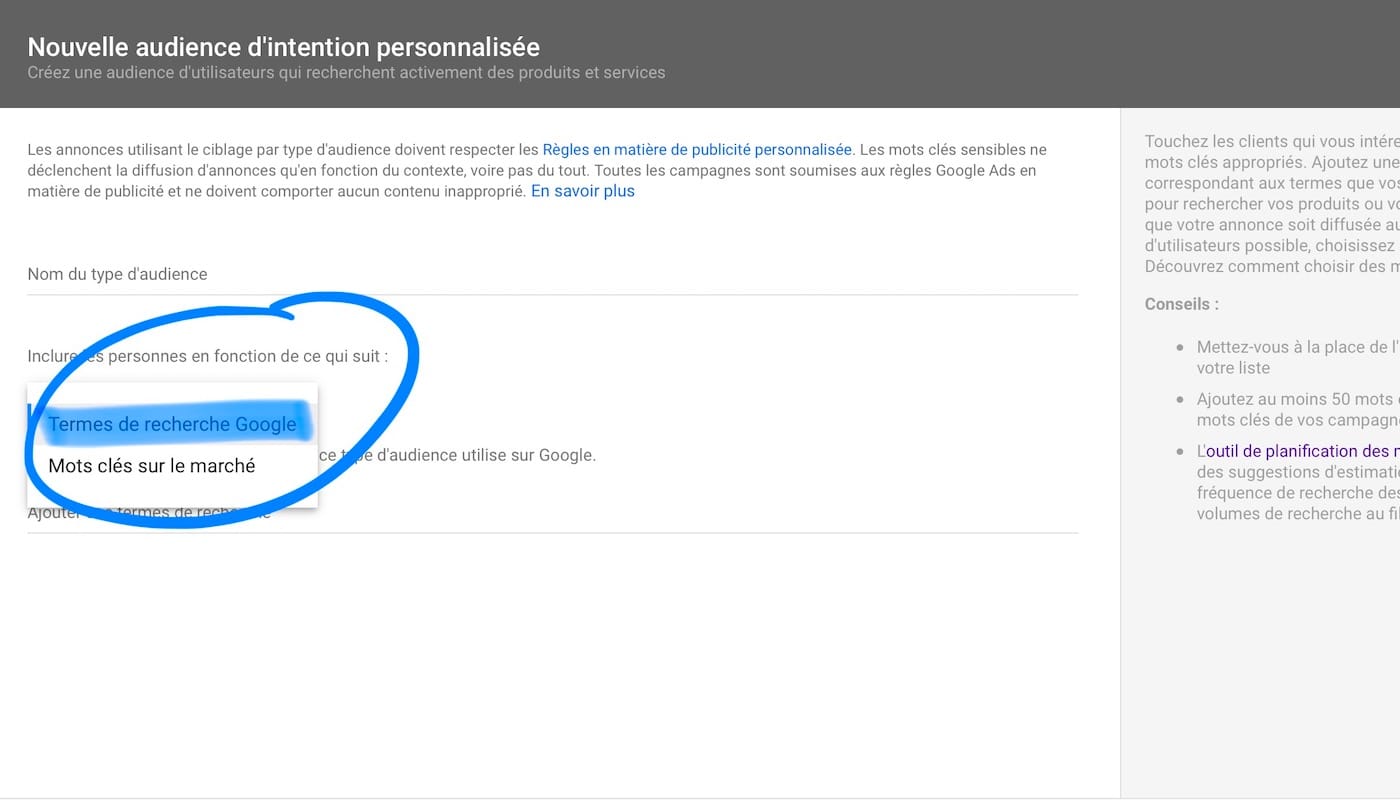Image resolution: width=1400 pixels, height=807 pixels.
Task: Focus the "Nom du type d'audience" field
Action: (552, 274)
